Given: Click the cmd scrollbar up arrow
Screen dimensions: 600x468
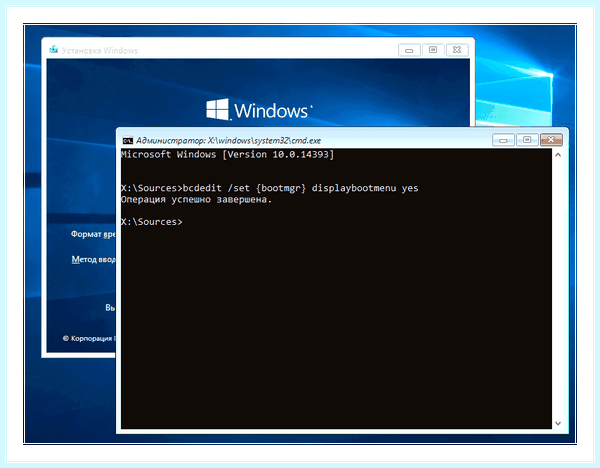Looking at the screenshot, I should tap(558, 155).
